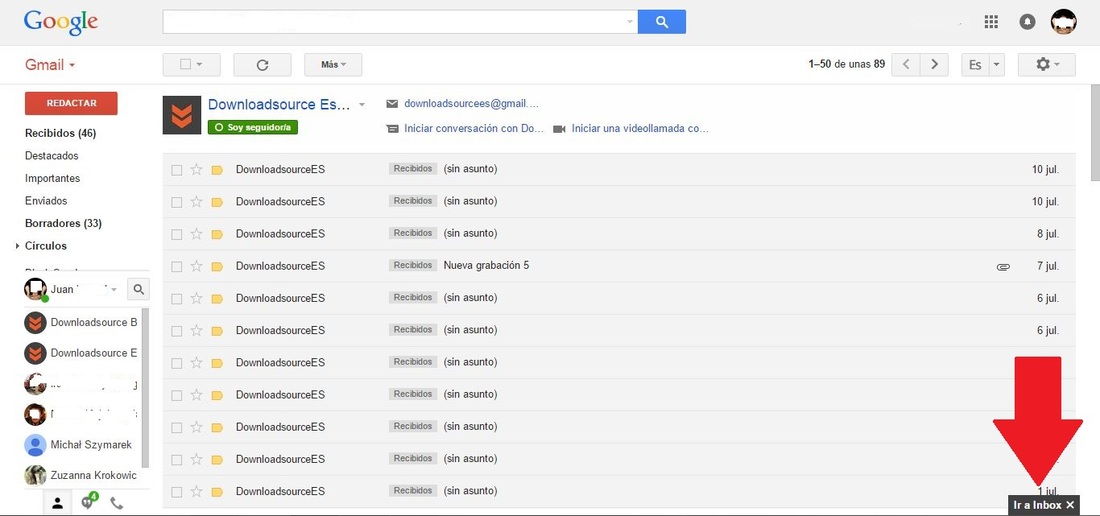Click the chat icon beside Iniciar conversación

(x=392, y=129)
